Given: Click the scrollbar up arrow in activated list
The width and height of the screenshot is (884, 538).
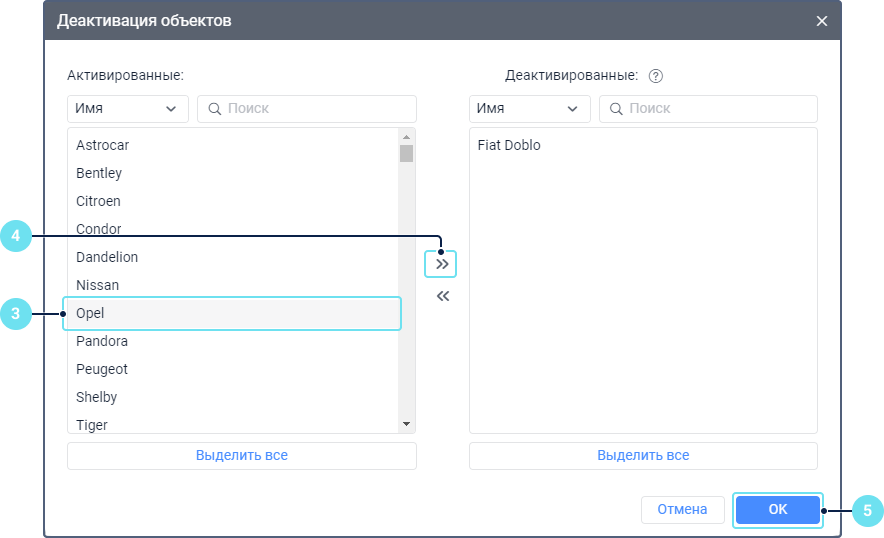Looking at the screenshot, I should (406, 137).
